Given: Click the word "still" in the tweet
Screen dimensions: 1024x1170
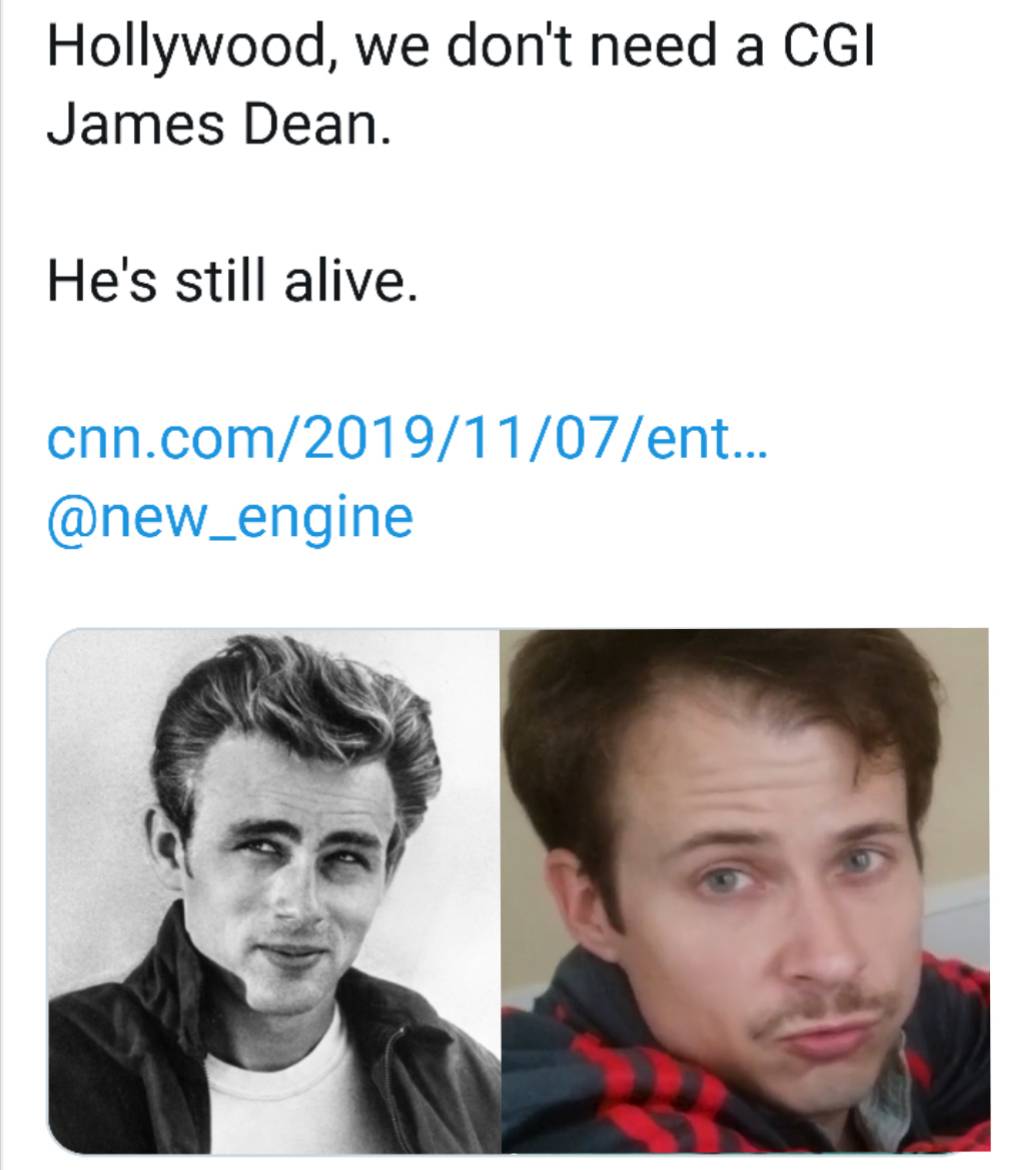Looking at the screenshot, I should click(x=220, y=283).
